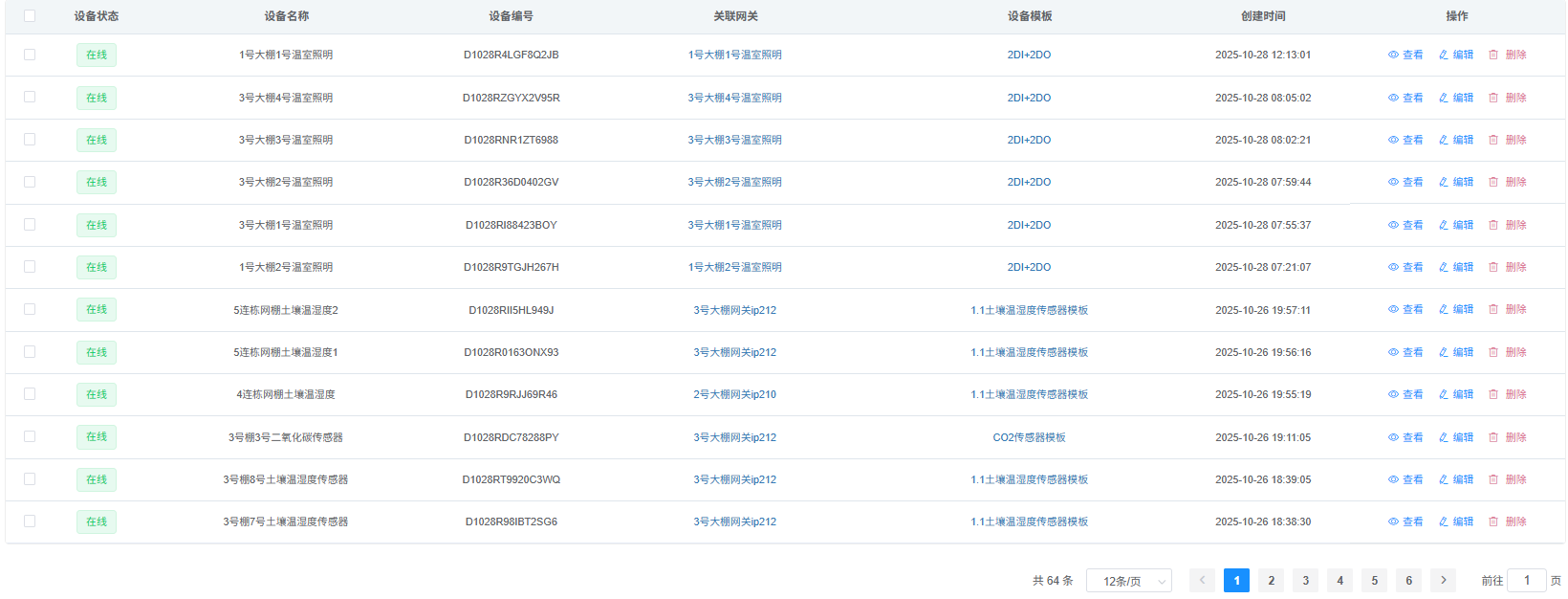Check the box for 3号大棚2号温室照明 row
This screenshot has width=1568, height=599.
tap(30, 182)
